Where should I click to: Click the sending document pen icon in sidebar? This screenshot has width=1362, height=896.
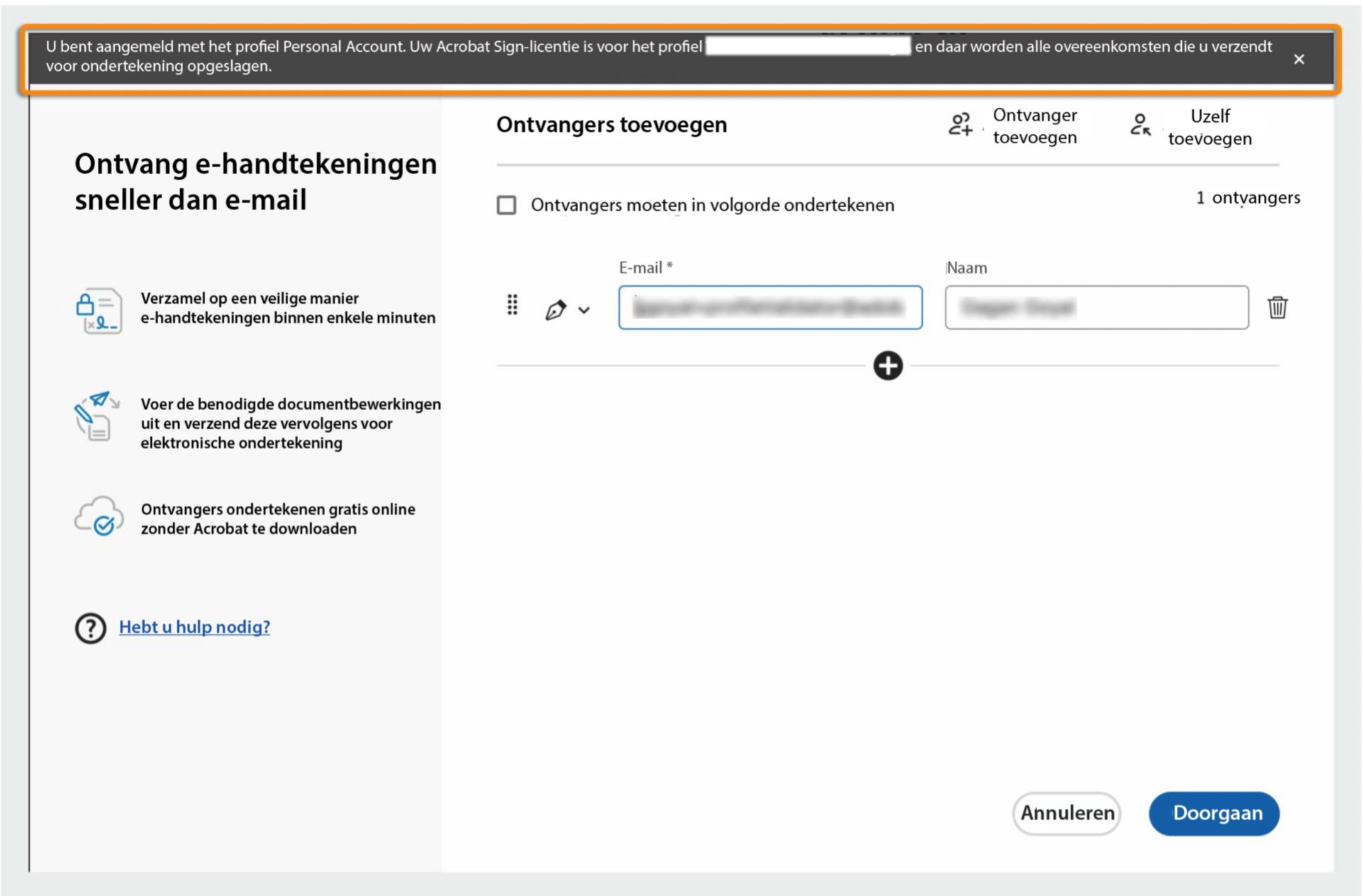click(98, 419)
